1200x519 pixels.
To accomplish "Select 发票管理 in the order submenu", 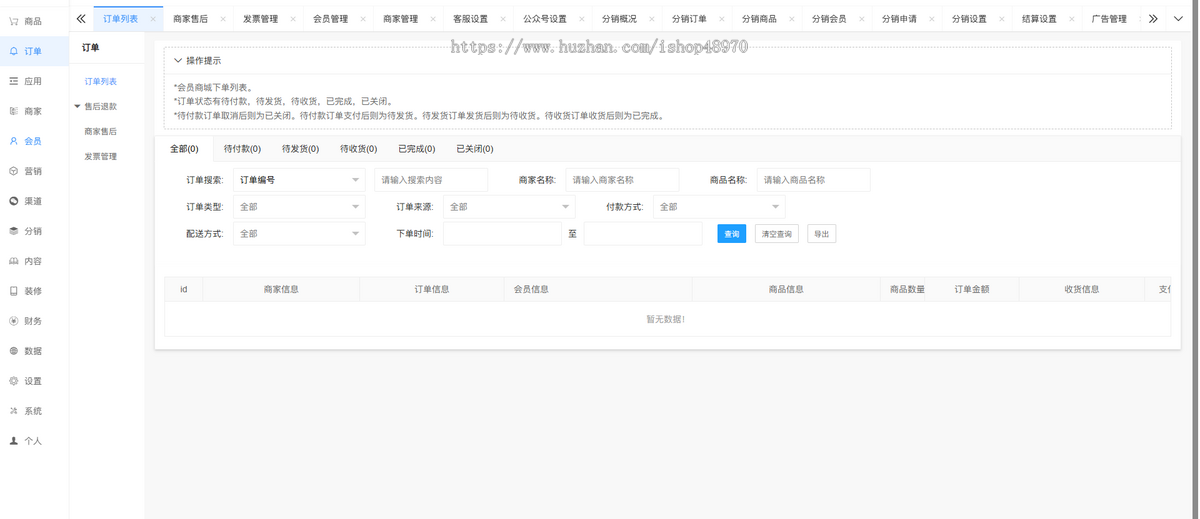I will (x=100, y=157).
